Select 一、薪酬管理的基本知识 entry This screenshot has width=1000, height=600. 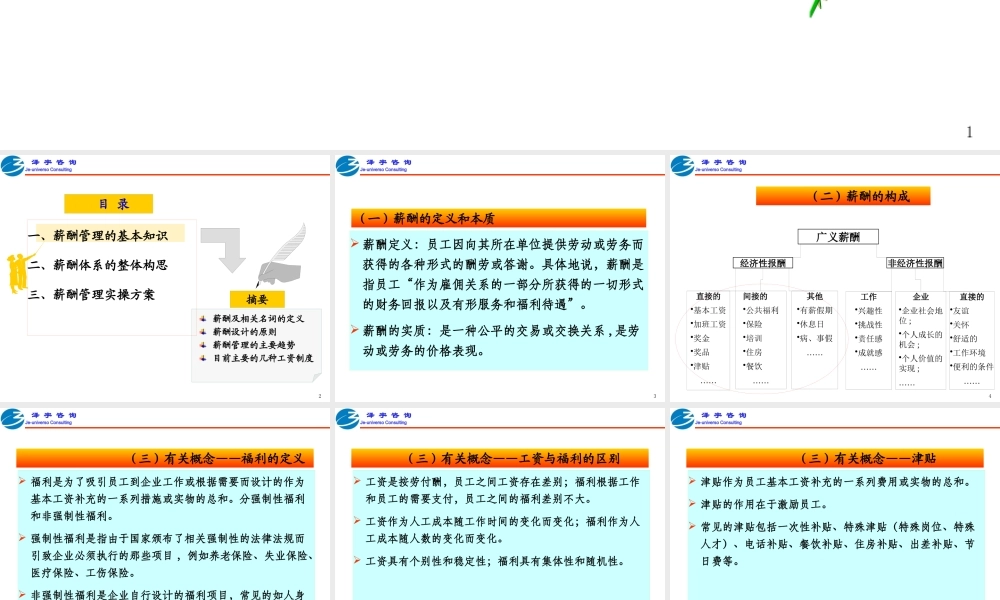click(98, 235)
